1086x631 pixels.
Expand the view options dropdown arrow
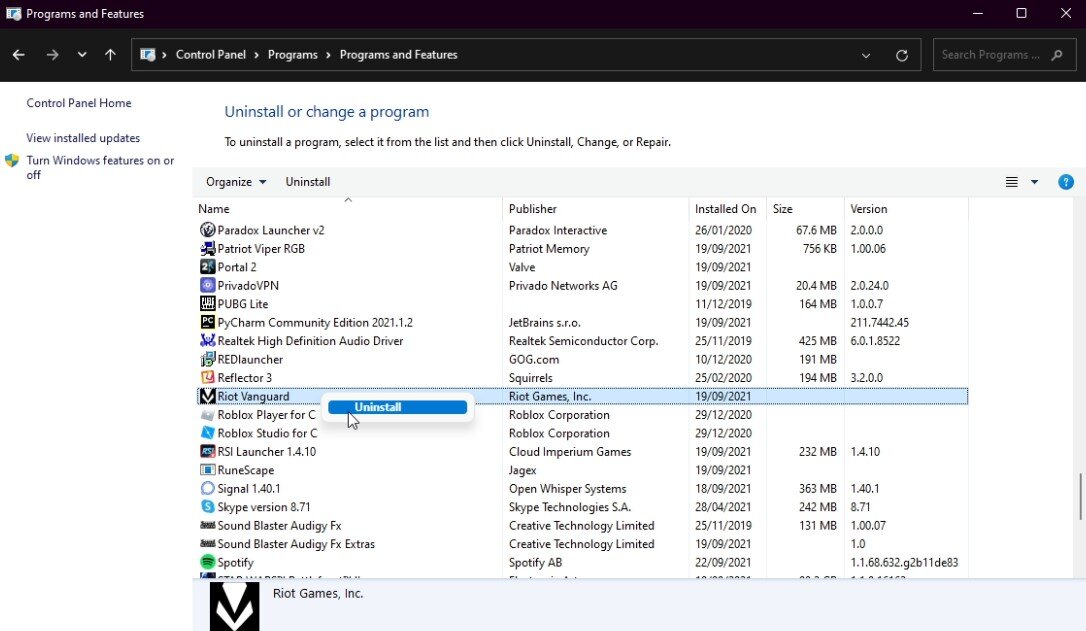[1034, 182]
